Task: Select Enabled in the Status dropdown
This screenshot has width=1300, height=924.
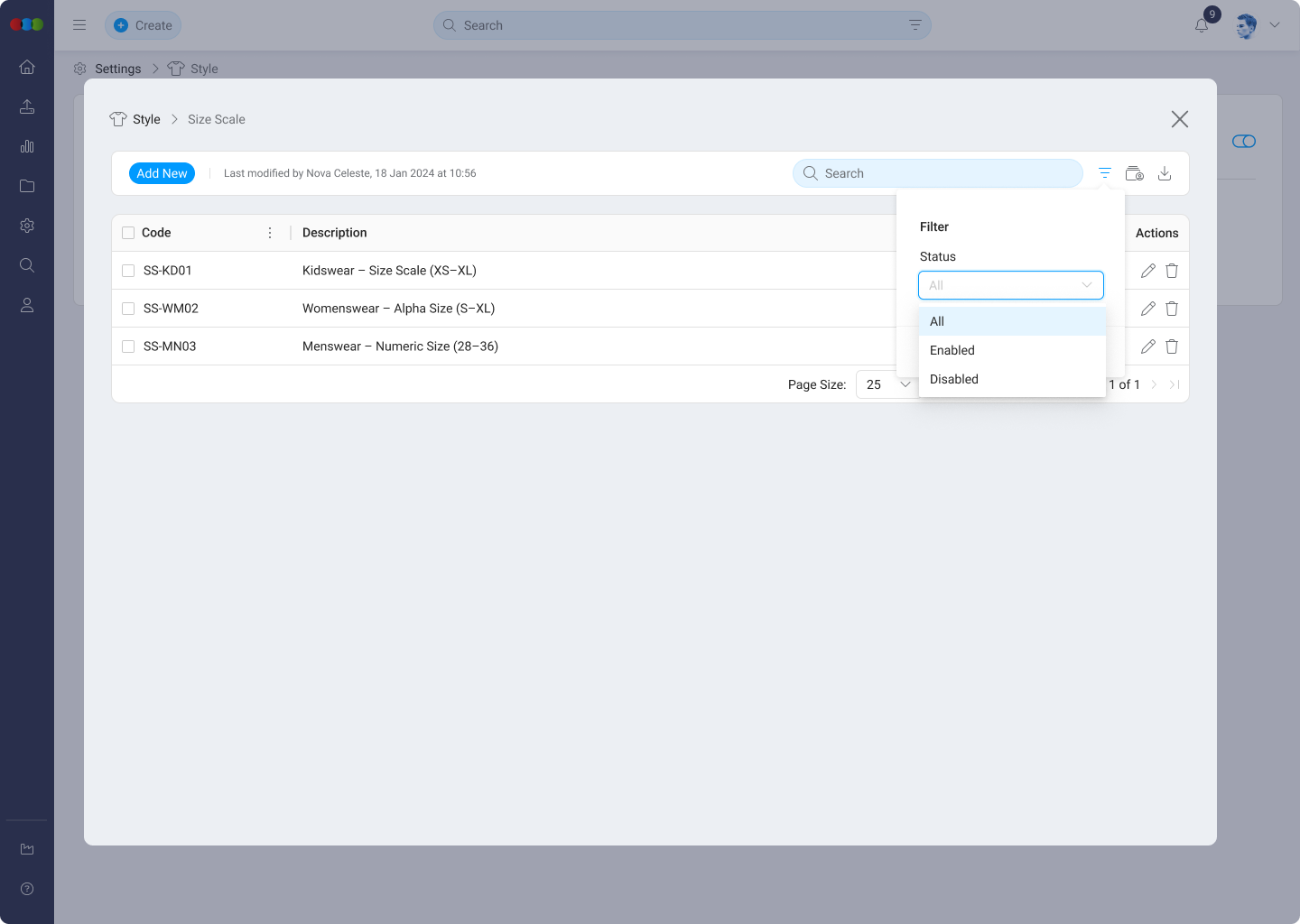Action: coord(952,350)
